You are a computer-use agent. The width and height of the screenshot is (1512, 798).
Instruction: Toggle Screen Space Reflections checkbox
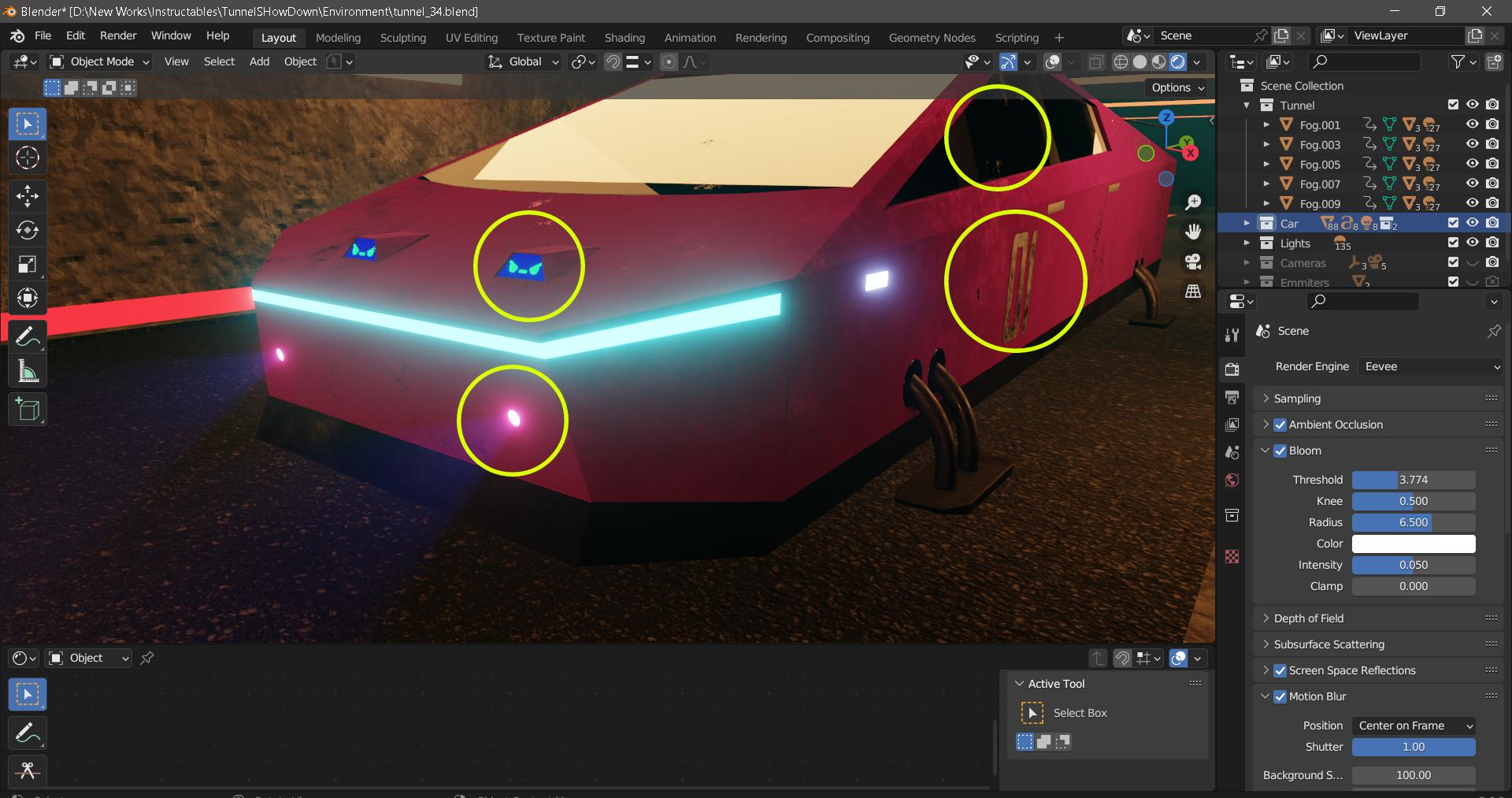coord(1280,670)
